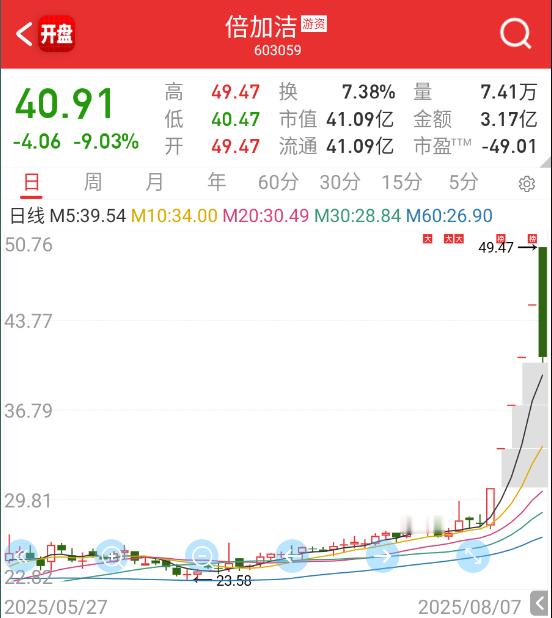The width and height of the screenshot is (552, 618).
Task: Tap the floating diagonal-arrows fullscreen control
Action: pos(472,556)
